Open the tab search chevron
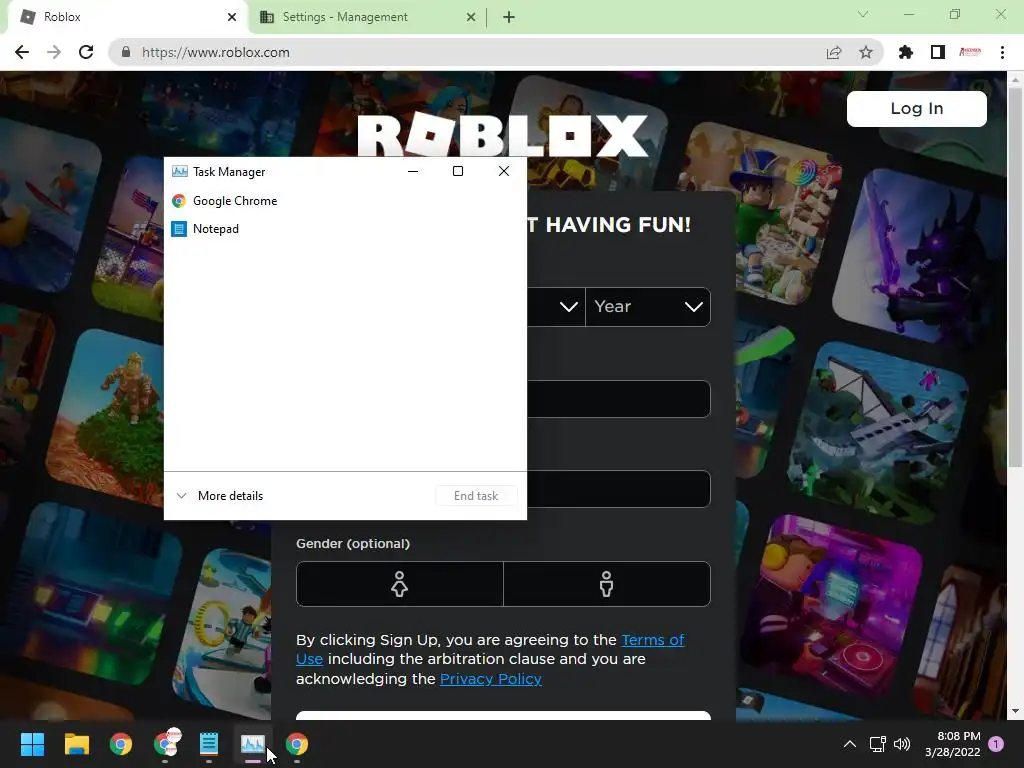 coord(863,14)
